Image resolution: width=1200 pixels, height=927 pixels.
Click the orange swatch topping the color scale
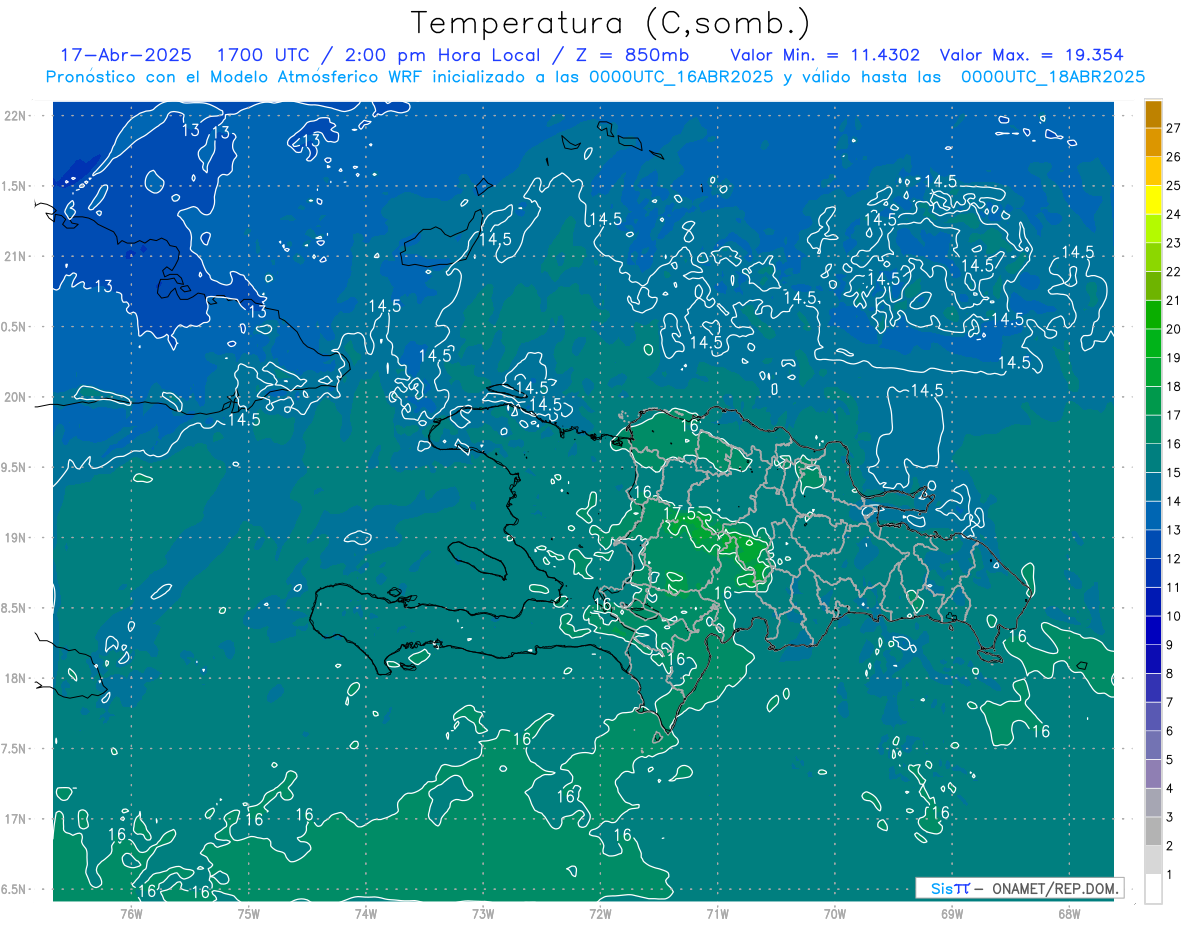1153,114
